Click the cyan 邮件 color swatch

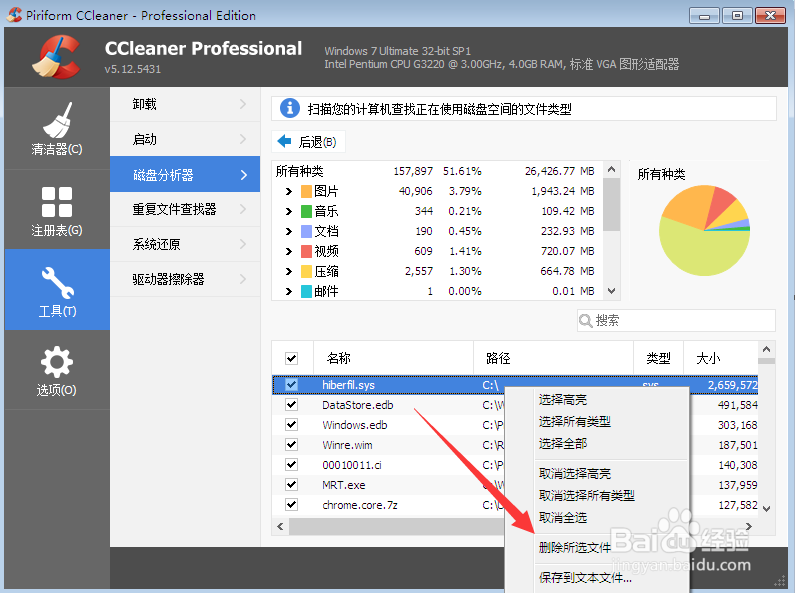click(x=306, y=291)
